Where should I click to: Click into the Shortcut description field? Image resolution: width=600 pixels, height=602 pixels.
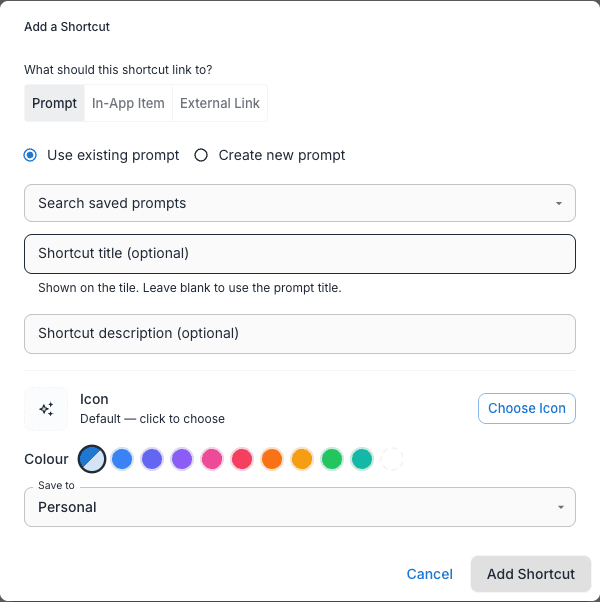click(300, 334)
